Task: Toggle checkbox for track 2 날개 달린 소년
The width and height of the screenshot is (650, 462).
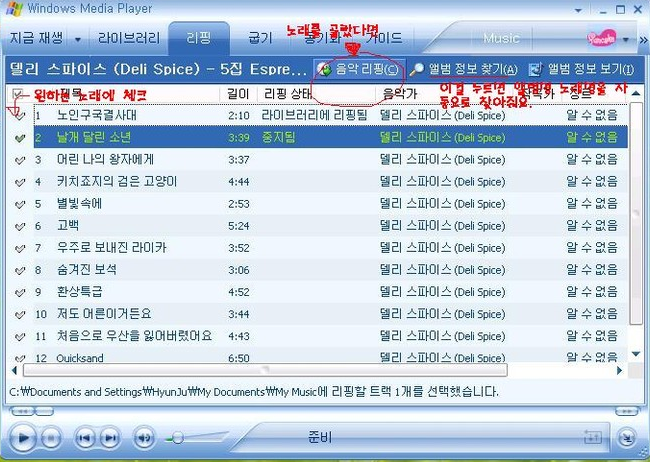Action: 19,137
